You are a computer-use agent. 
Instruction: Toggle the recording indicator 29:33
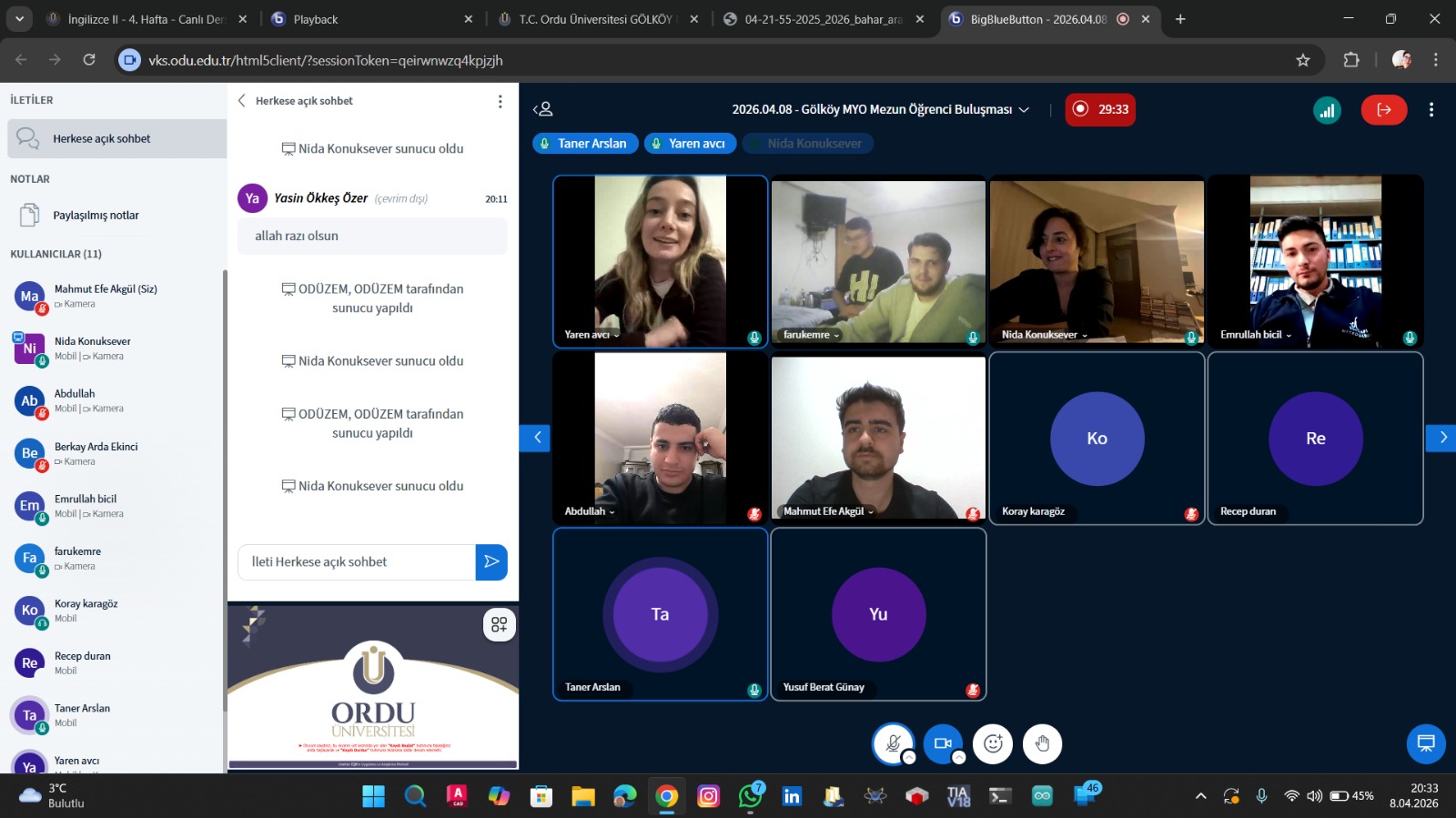point(1100,109)
